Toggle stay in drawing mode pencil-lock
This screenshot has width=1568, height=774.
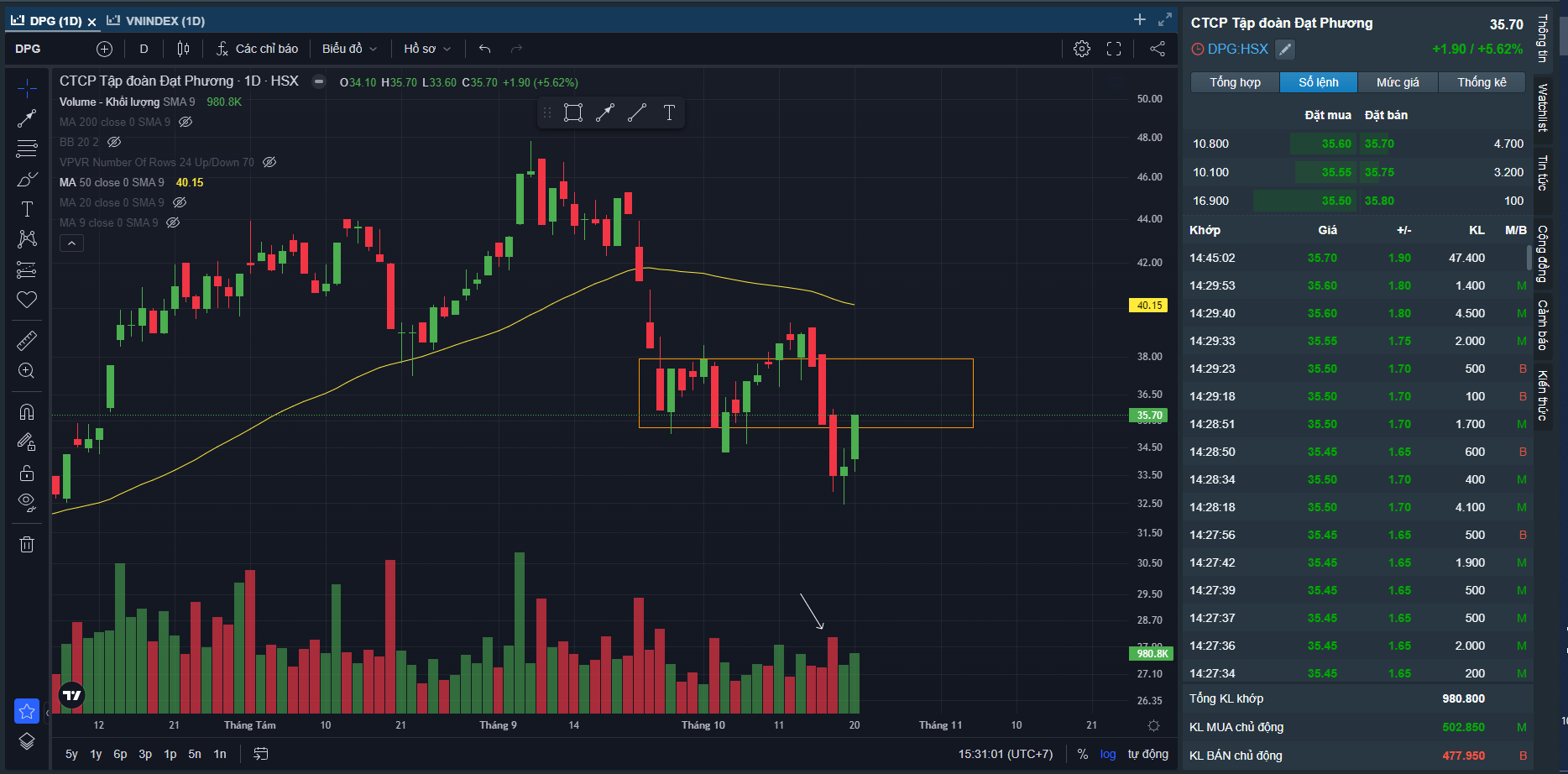27,442
